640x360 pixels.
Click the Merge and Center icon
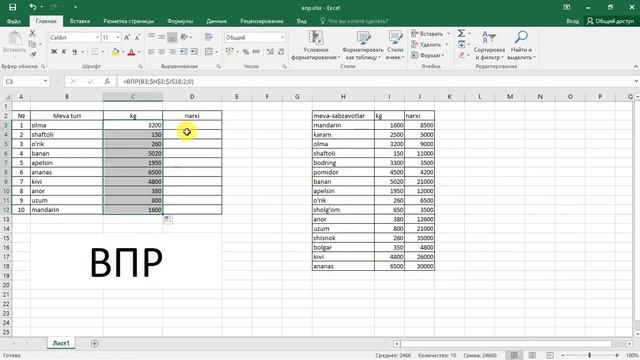click(209, 52)
